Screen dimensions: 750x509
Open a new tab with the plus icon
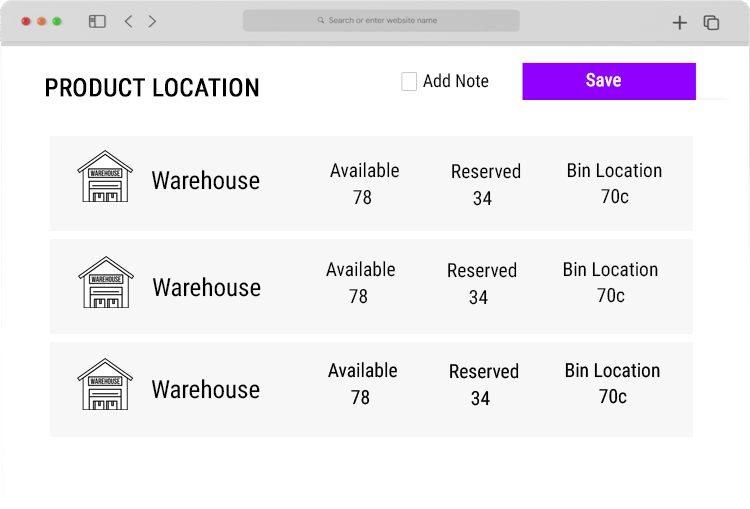pyautogui.click(x=679, y=22)
